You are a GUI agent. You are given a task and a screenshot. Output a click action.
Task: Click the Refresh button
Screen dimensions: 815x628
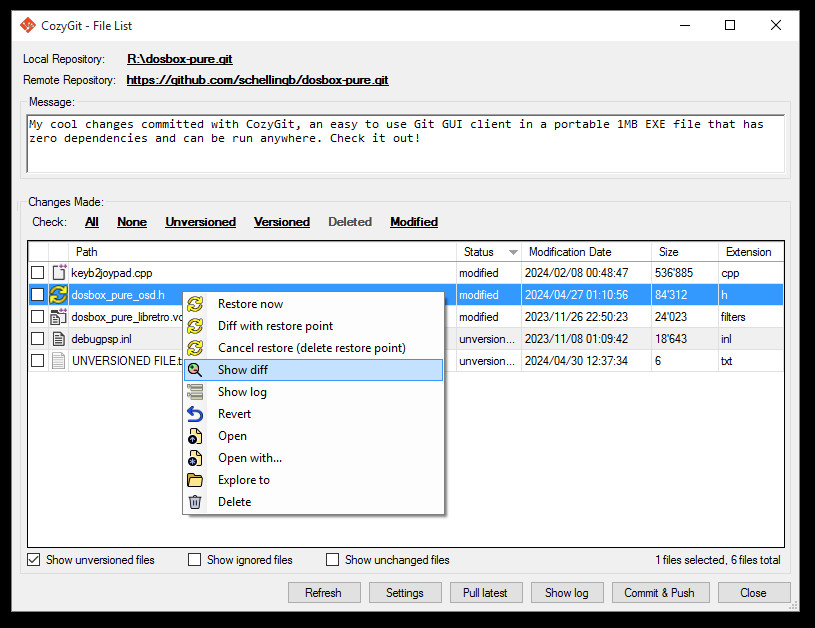point(324,593)
